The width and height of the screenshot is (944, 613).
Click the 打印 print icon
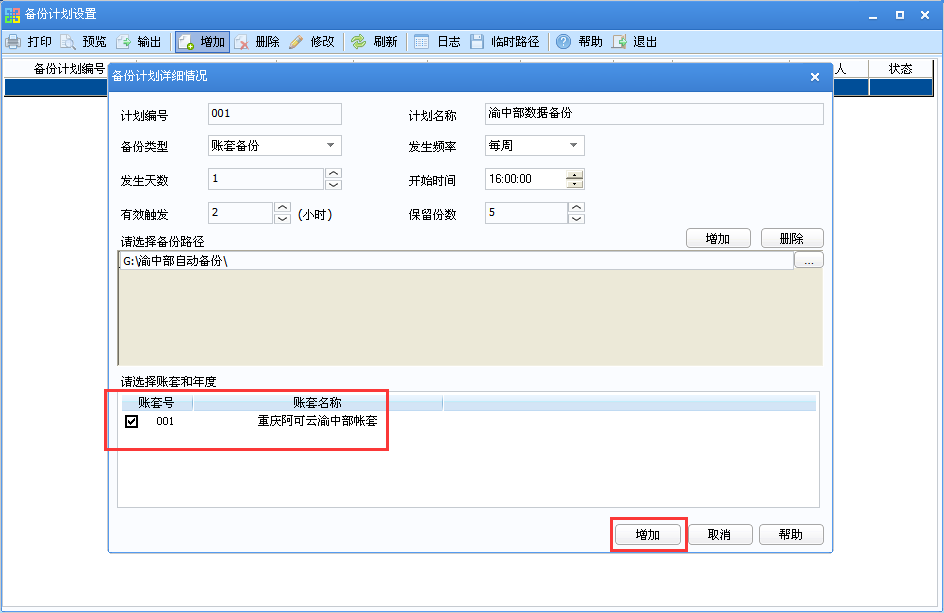(15, 41)
